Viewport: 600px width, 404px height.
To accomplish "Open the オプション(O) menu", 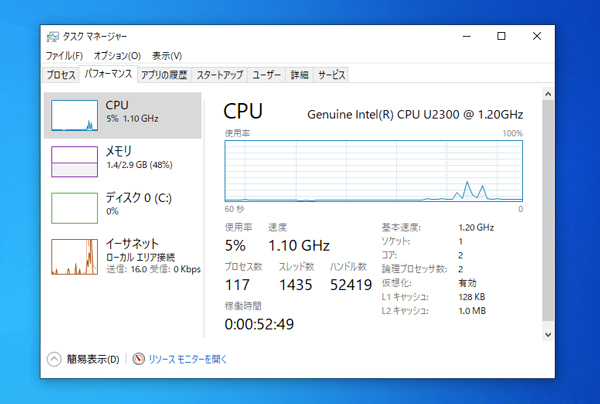I will pyautogui.click(x=117, y=56).
